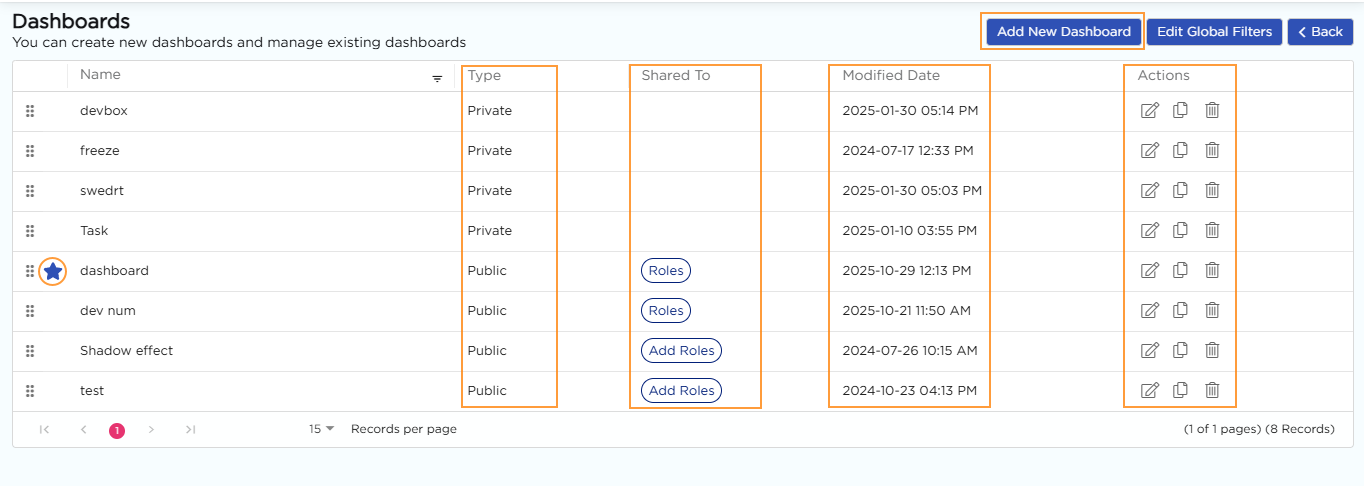Image resolution: width=1364 pixels, height=486 pixels.
Task: Click copy icon for test dashboard
Action: [x=1180, y=390]
